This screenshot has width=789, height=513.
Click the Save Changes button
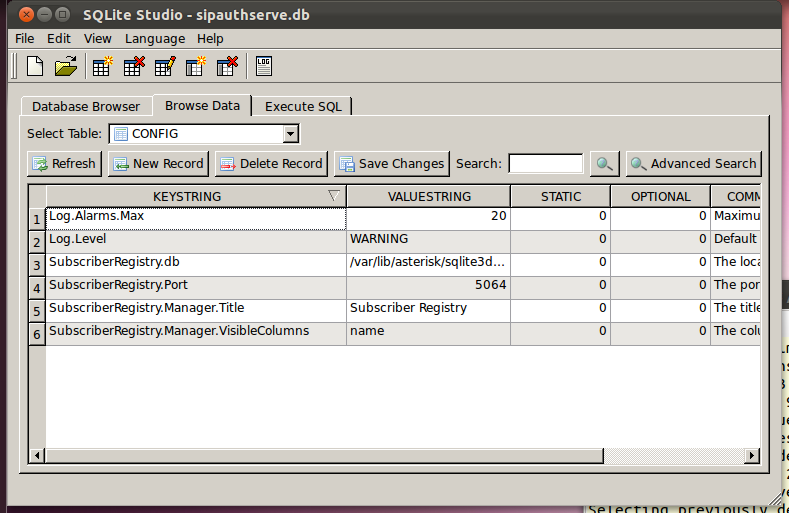(391, 164)
